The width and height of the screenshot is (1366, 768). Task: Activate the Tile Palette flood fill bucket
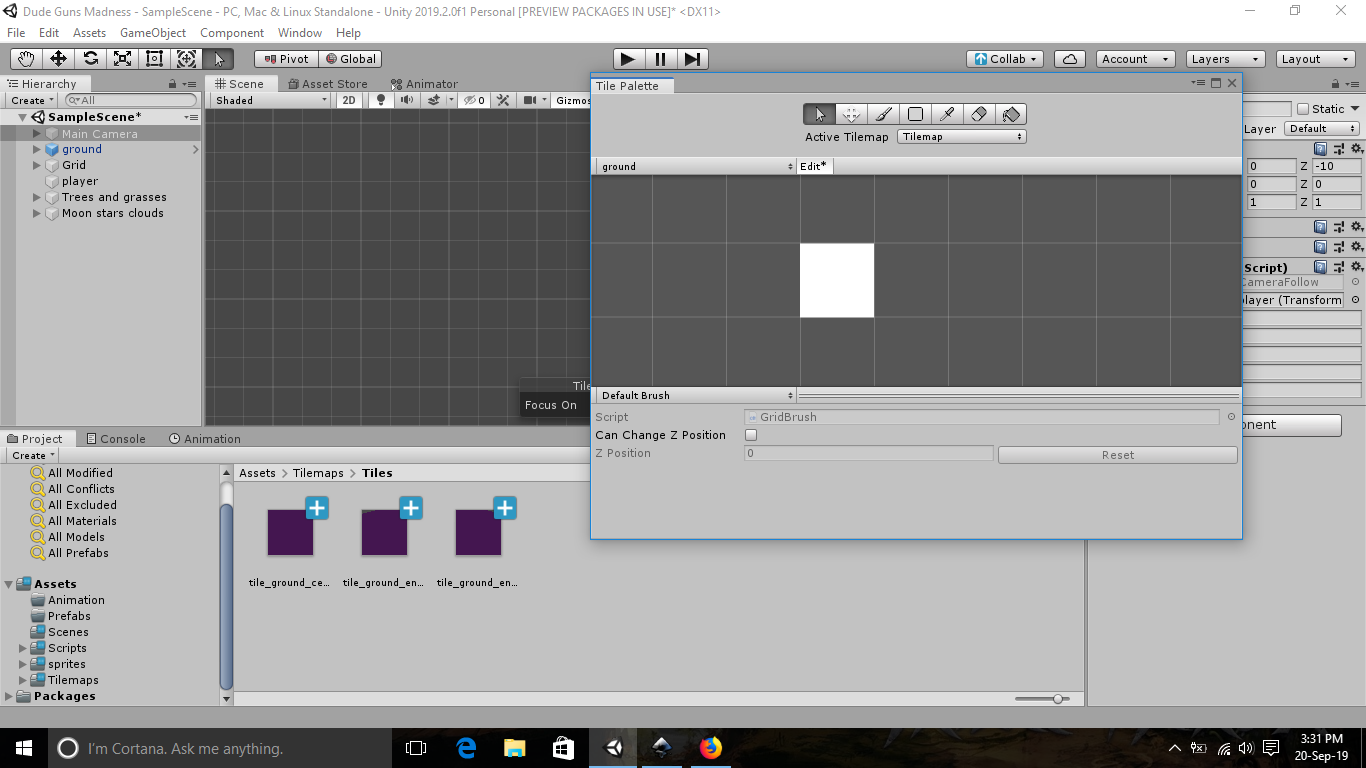(x=1011, y=114)
